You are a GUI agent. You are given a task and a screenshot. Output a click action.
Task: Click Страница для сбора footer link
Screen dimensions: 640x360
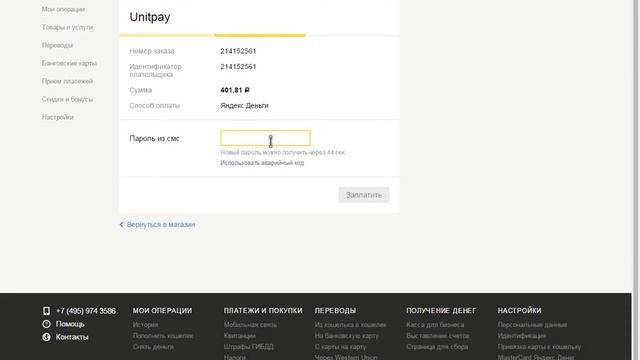pyautogui.click(x=437, y=347)
